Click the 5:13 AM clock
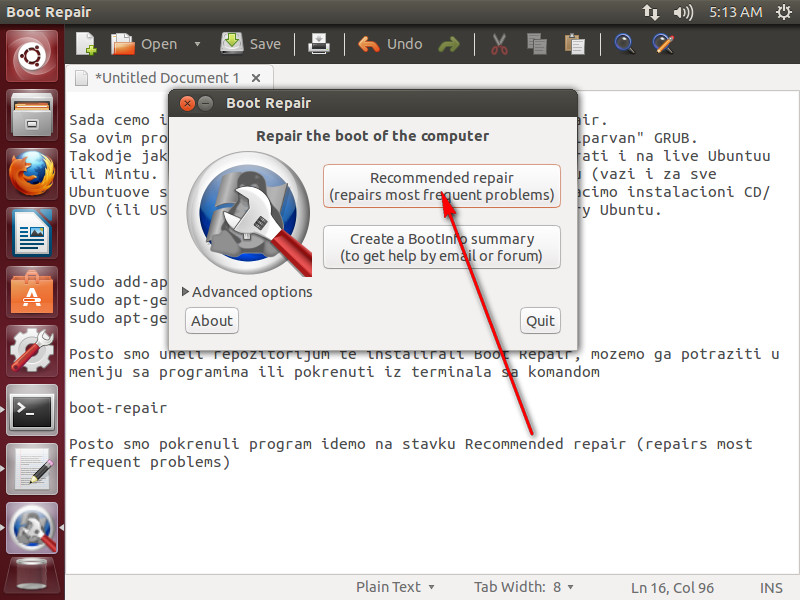Viewport: 800px width, 600px height. tap(735, 12)
